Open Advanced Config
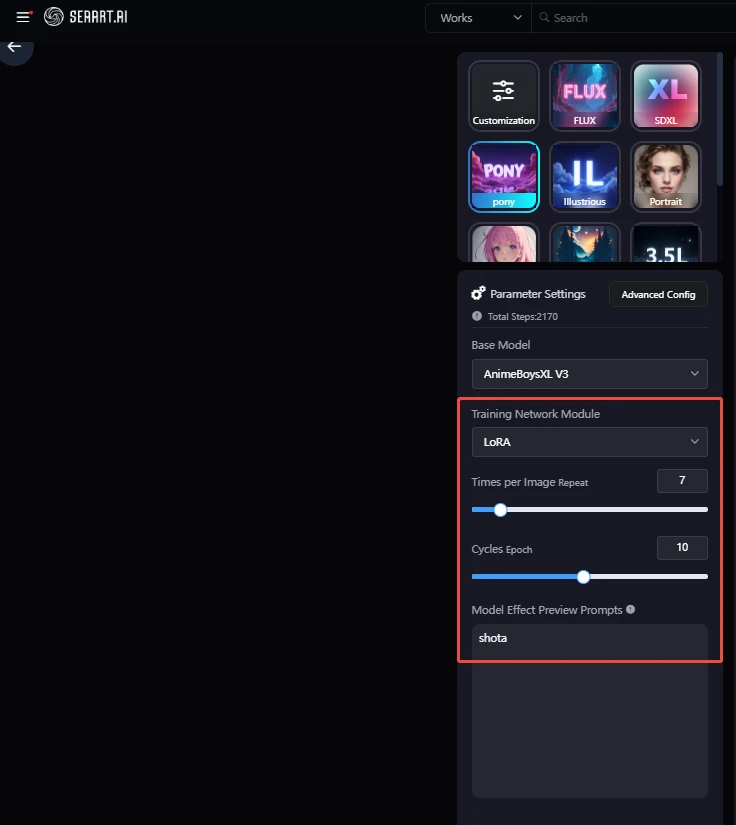Image resolution: width=736 pixels, height=825 pixels. pos(658,295)
